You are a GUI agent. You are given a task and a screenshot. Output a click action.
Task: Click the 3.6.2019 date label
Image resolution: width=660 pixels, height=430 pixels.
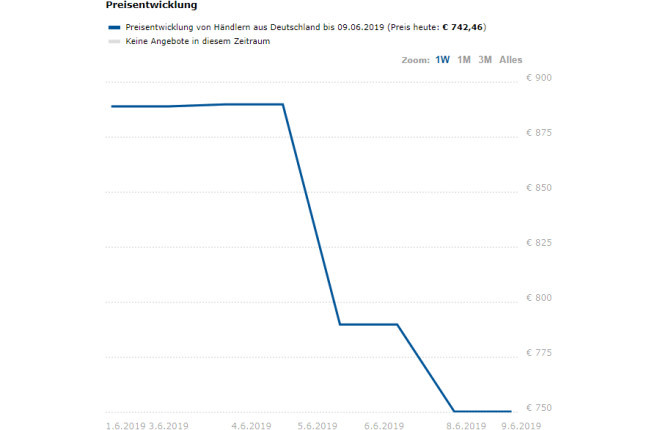pyautogui.click(x=169, y=425)
